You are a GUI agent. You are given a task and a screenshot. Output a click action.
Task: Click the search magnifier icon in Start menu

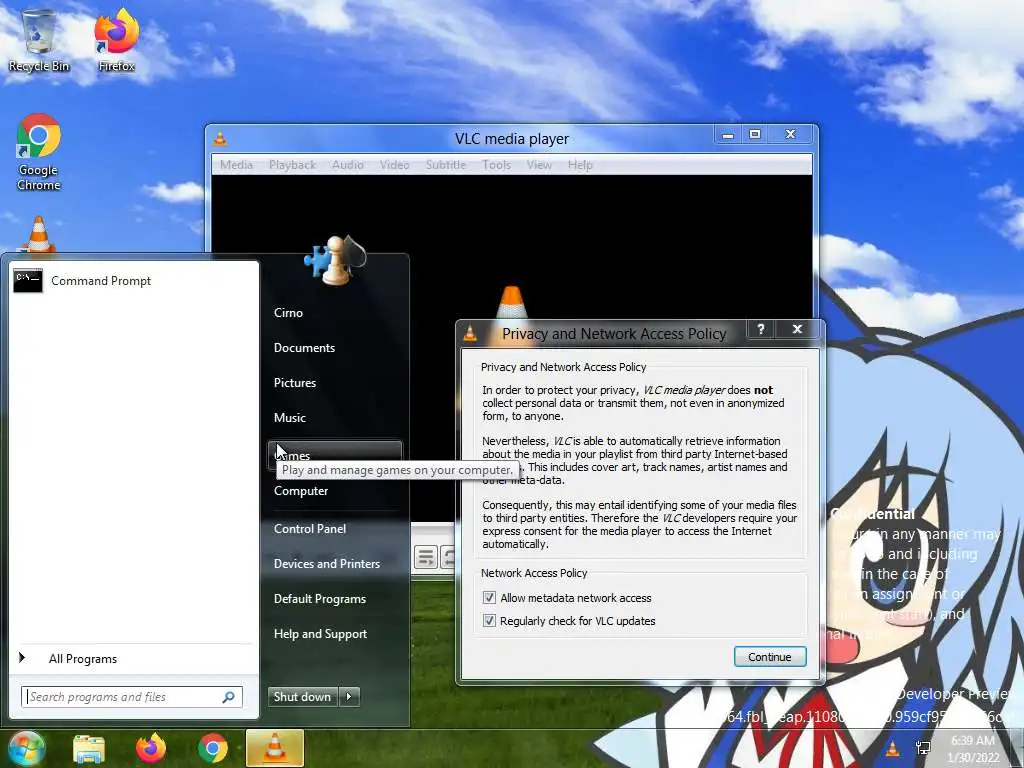tap(229, 697)
